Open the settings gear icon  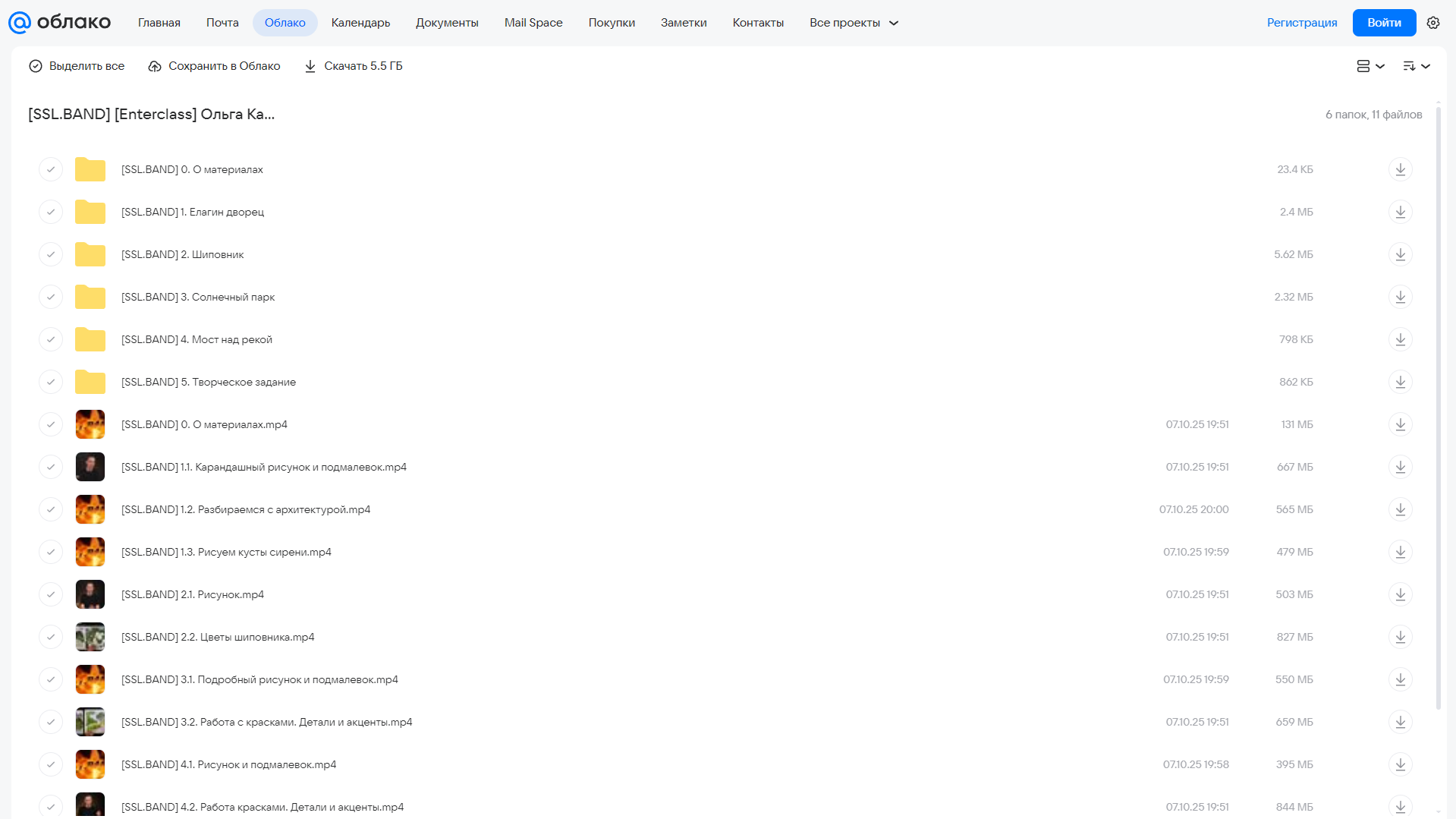click(1433, 23)
